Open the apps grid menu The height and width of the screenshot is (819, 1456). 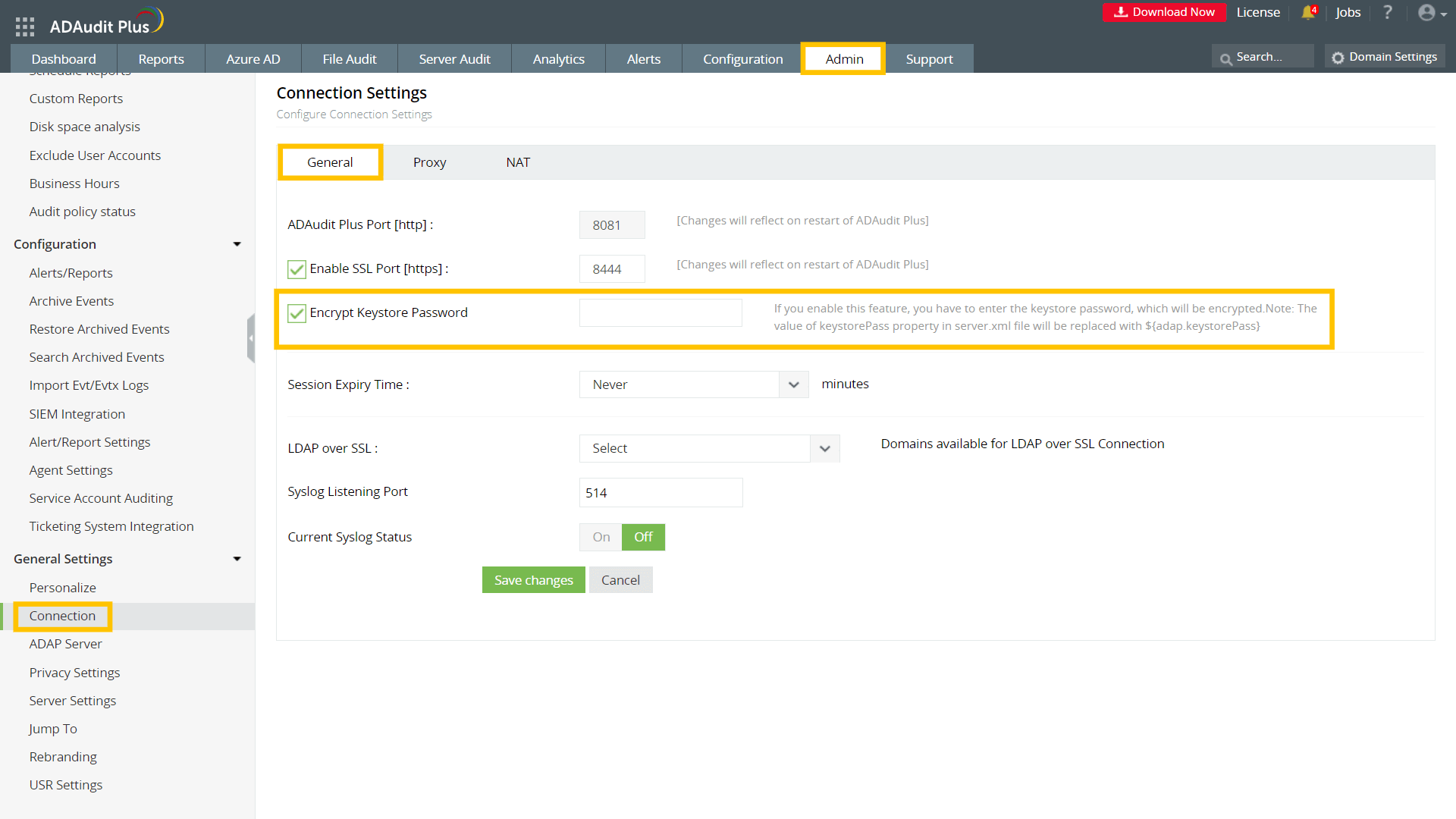(x=24, y=25)
